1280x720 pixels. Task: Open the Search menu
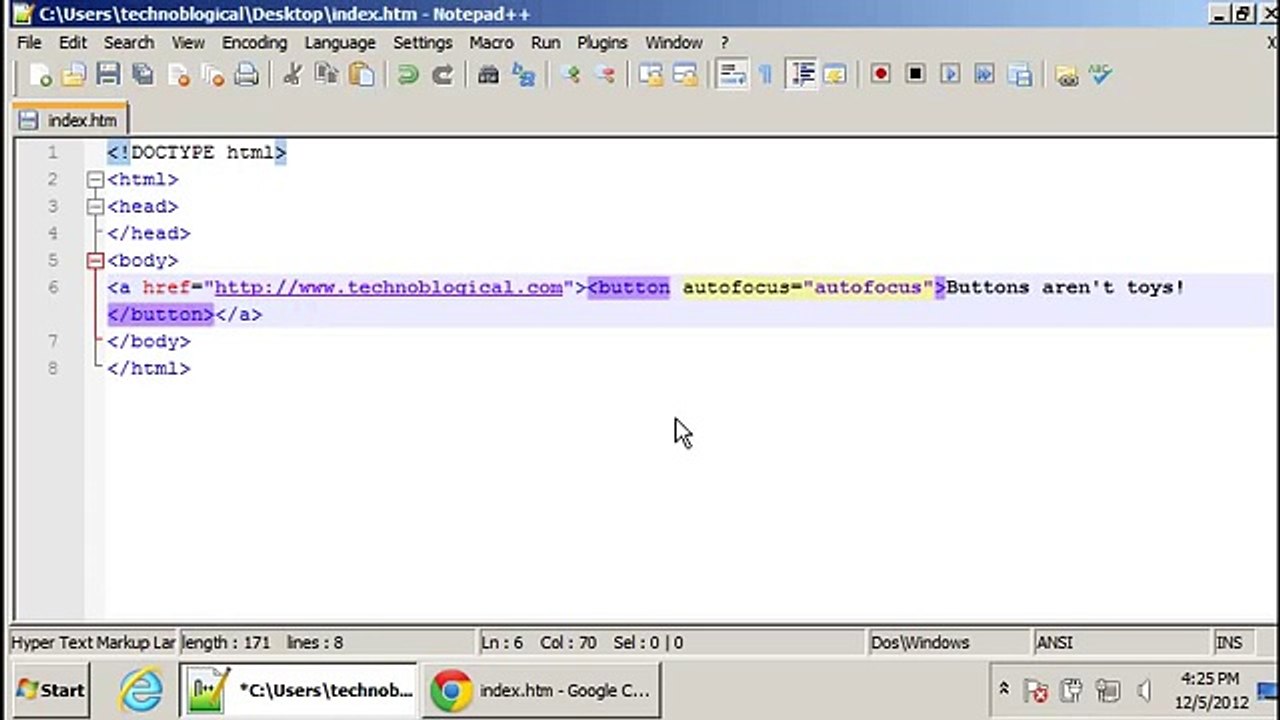pos(129,43)
